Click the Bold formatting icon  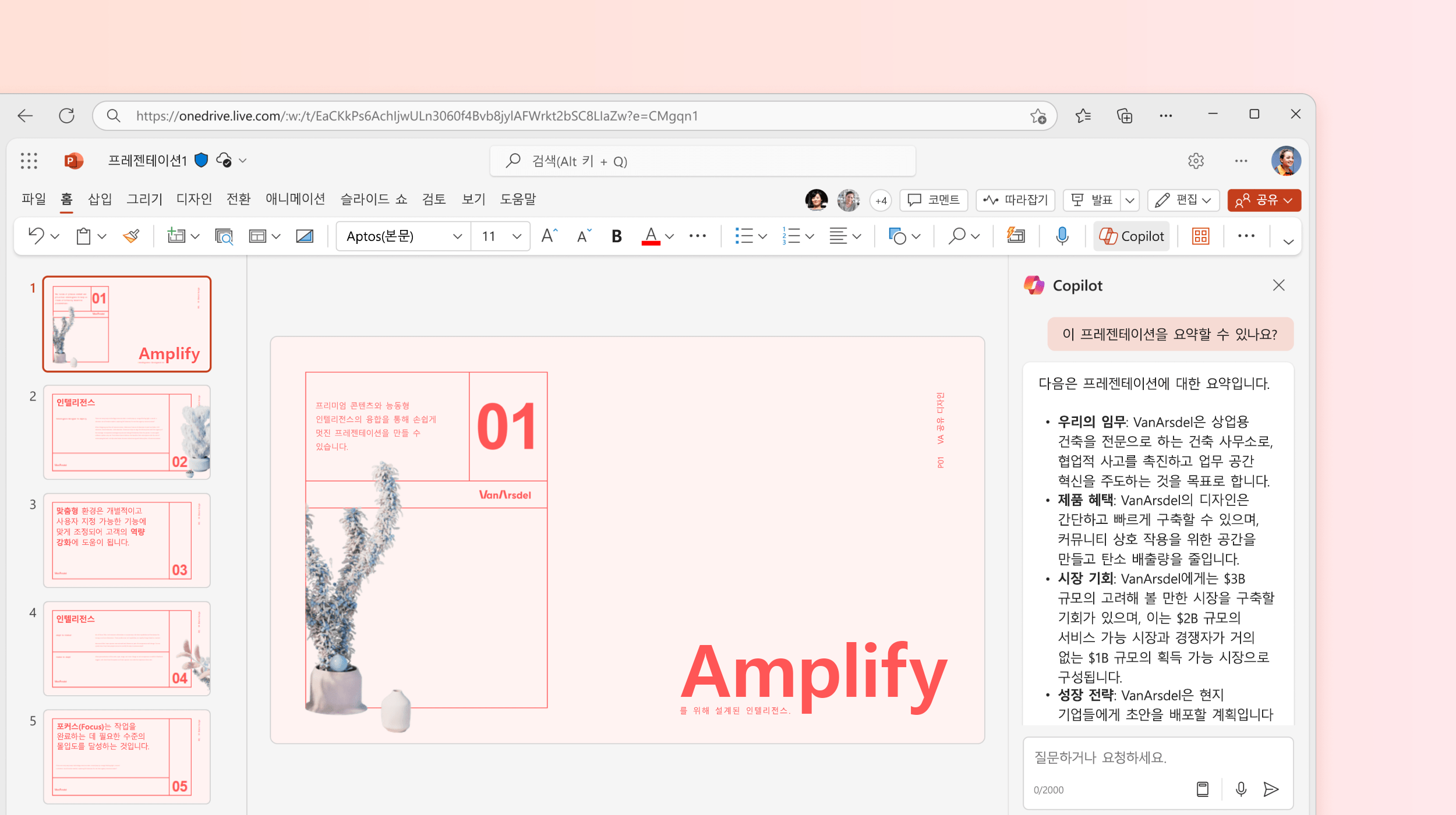click(x=617, y=235)
